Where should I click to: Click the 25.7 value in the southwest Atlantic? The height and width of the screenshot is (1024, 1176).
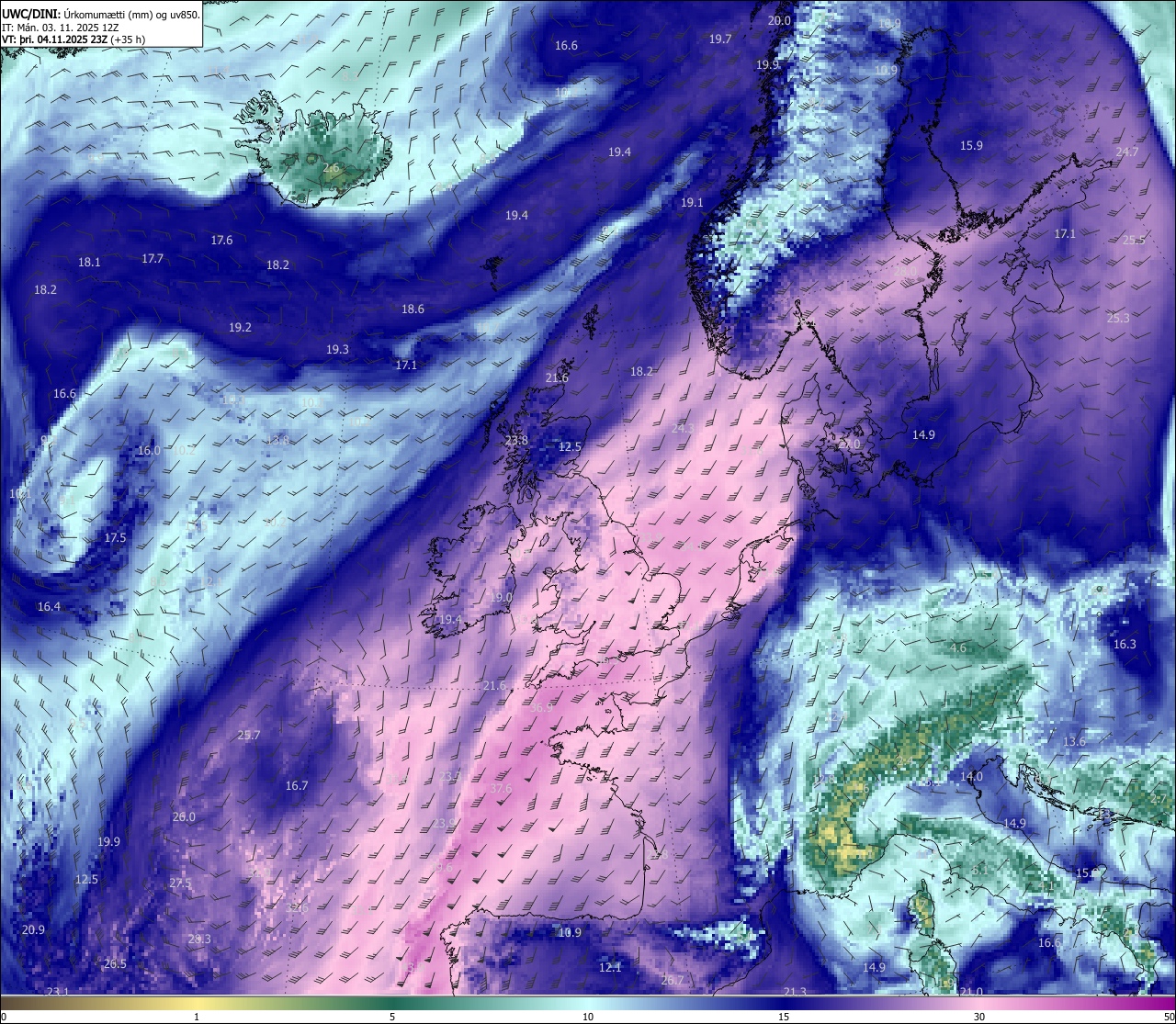(249, 735)
